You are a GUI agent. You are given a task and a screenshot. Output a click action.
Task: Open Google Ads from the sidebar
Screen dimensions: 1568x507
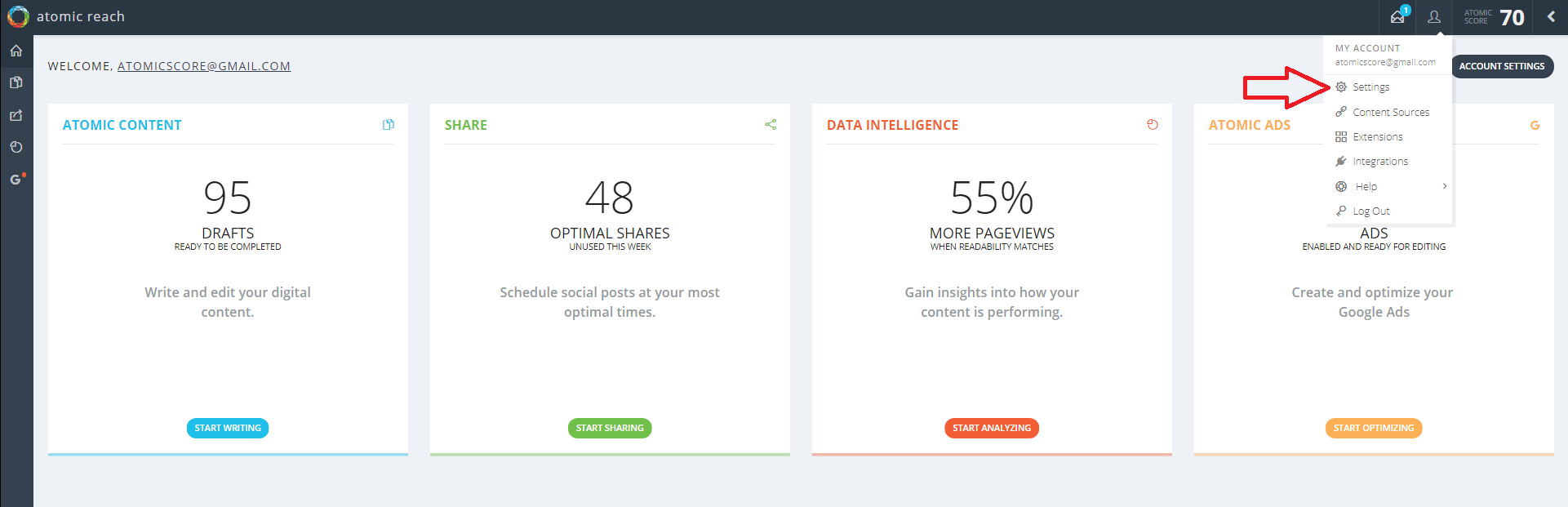(x=16, y=179)
